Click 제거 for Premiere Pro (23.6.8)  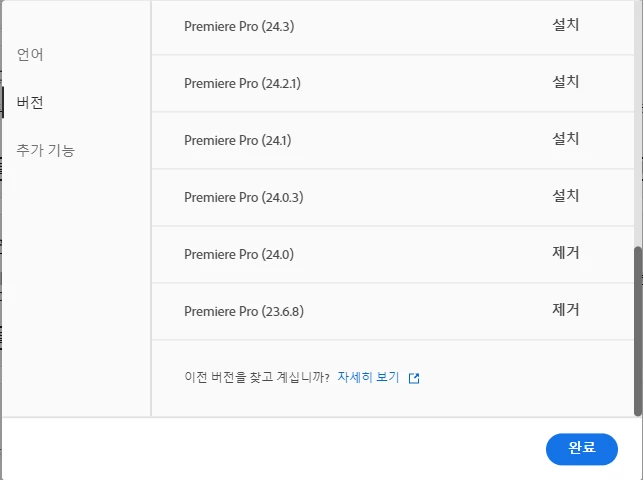coord(565,310)
